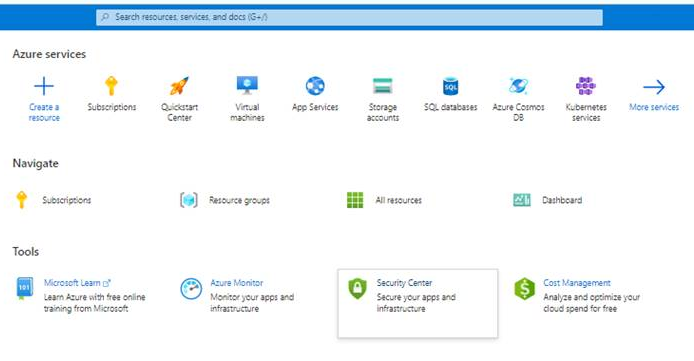Image resolution: width=694 pixels, height=361 pixels.
Task: Open the Virtual machines monitor icon
Action: (x=247, y=85)
